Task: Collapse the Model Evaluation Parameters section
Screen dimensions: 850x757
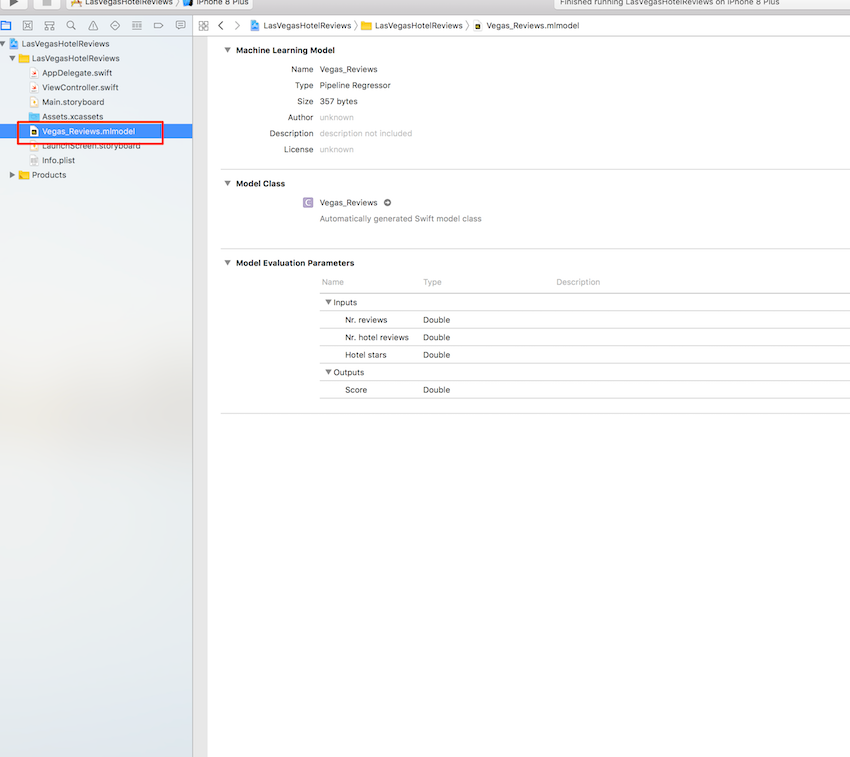Action: click(x=228, y=262)
